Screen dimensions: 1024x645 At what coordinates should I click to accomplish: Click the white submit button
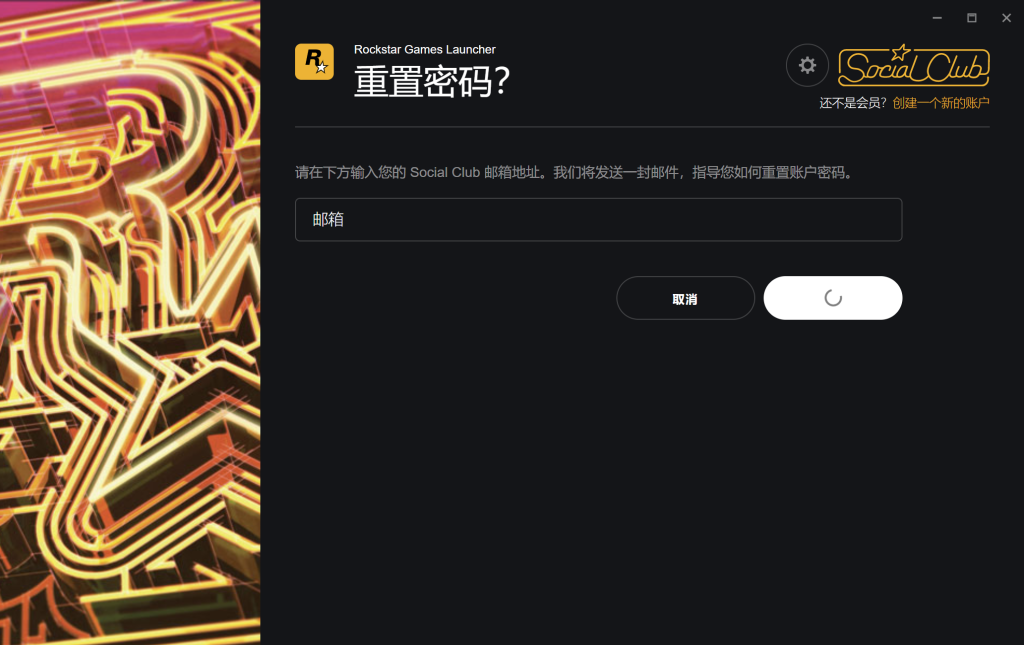(x=833, y=298)
